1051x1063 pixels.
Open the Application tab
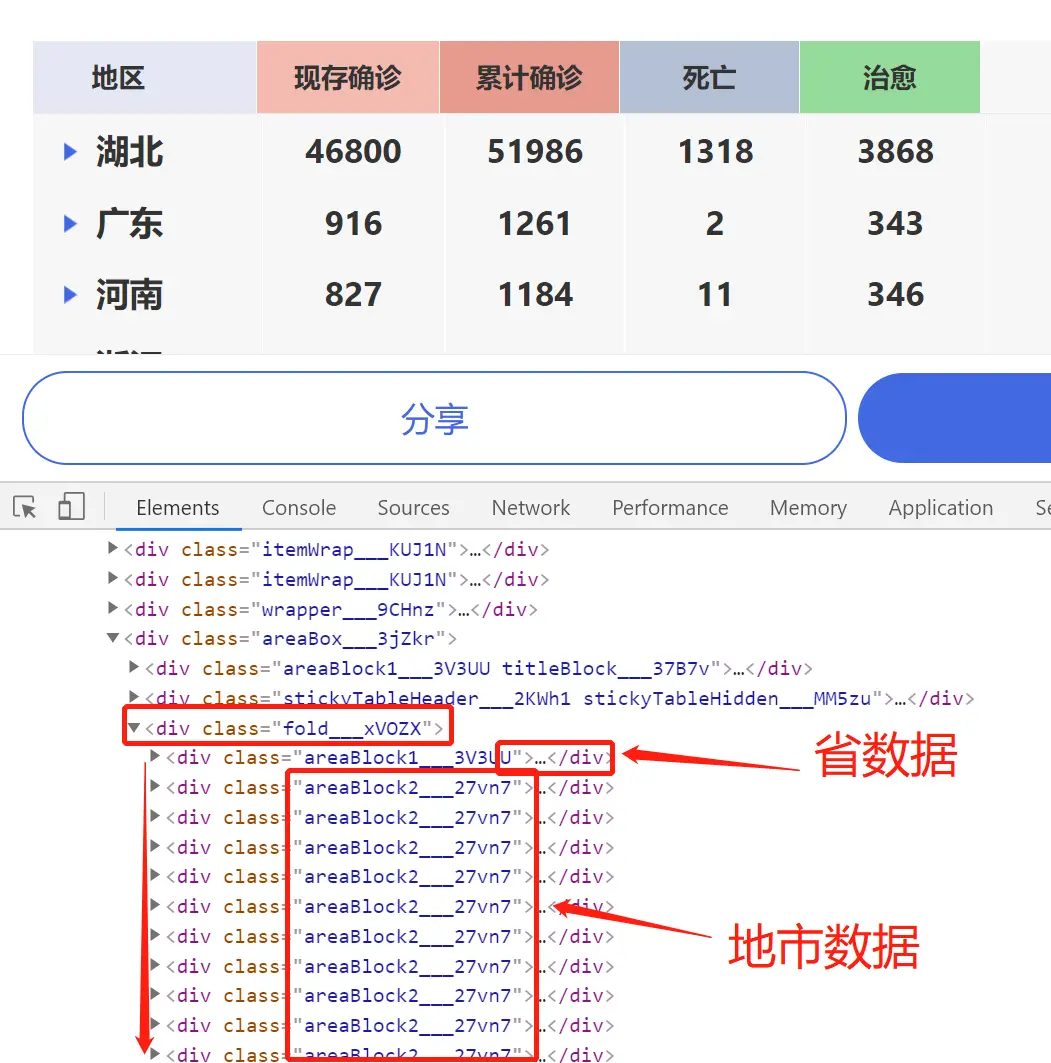click(940, 508)
